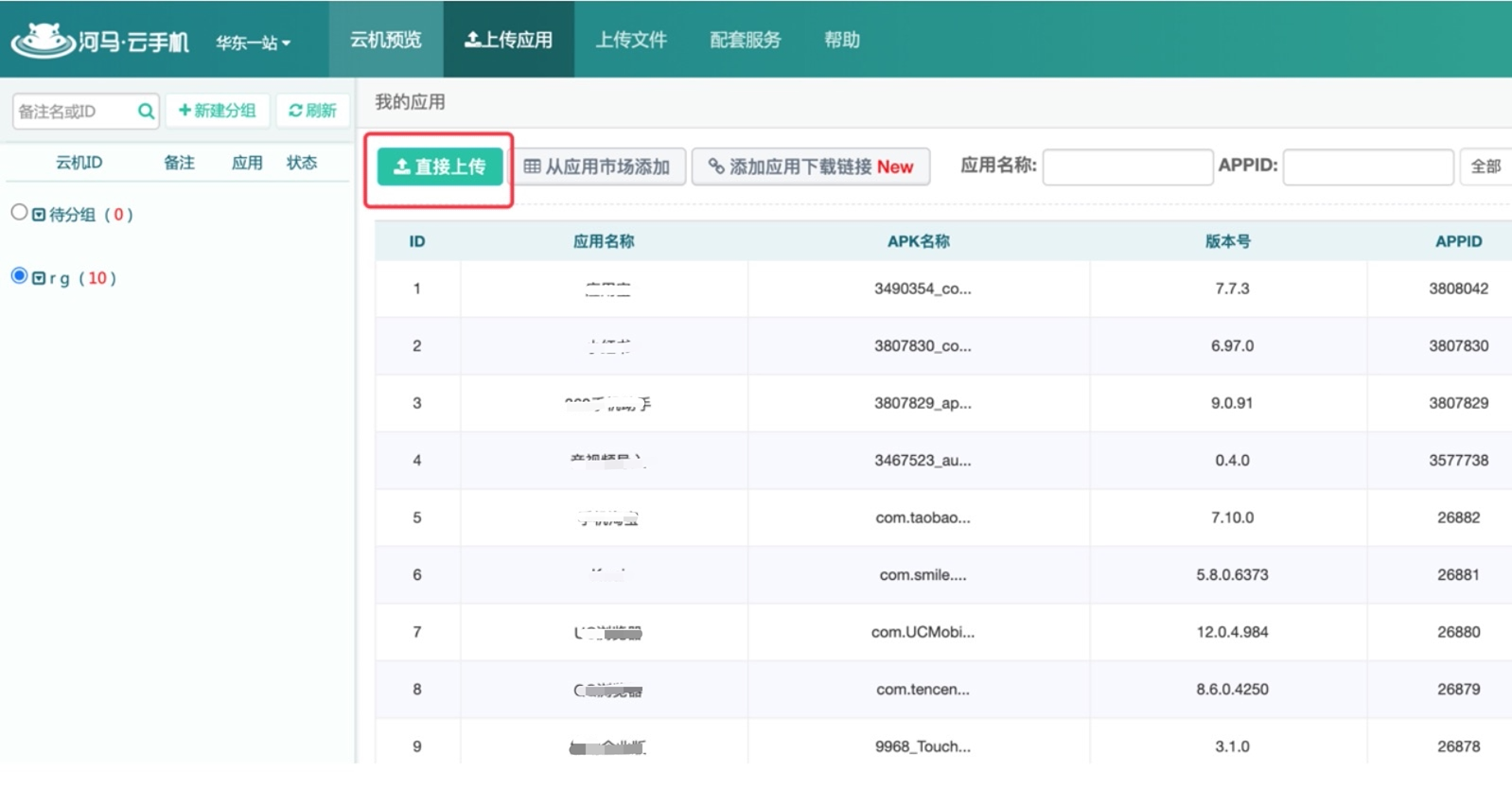The height and width of the screenshot is (806, 1512).
Task: Open the 上传文件 tab
Action: click(630, 40)
